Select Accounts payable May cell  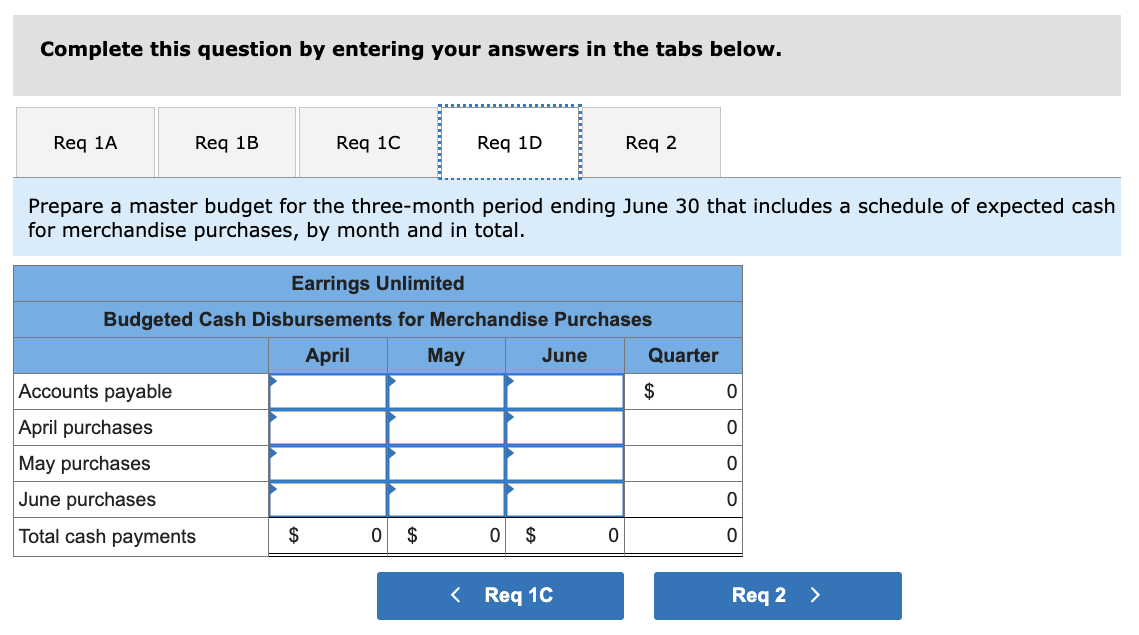click(x=446, y=392)
